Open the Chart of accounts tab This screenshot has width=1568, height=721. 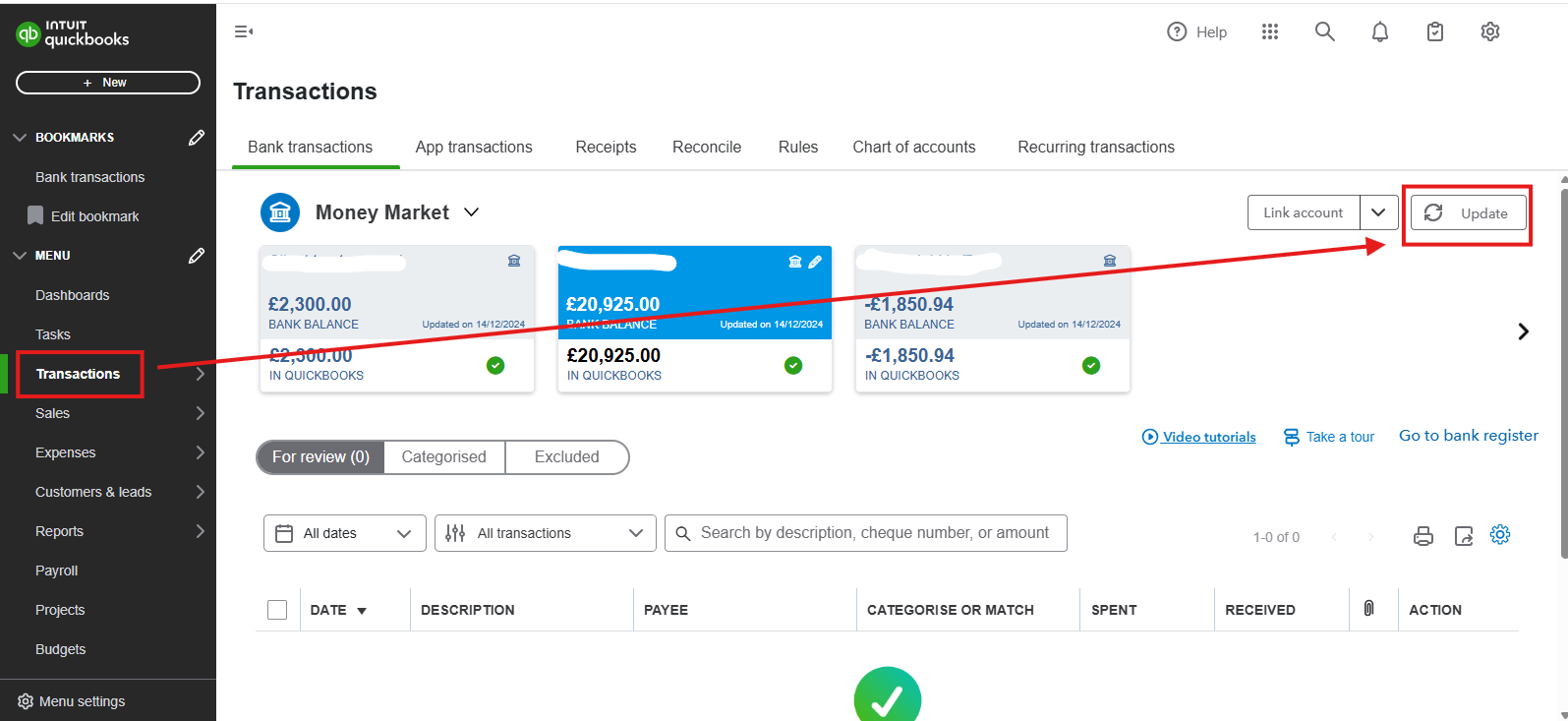[914, 147]
